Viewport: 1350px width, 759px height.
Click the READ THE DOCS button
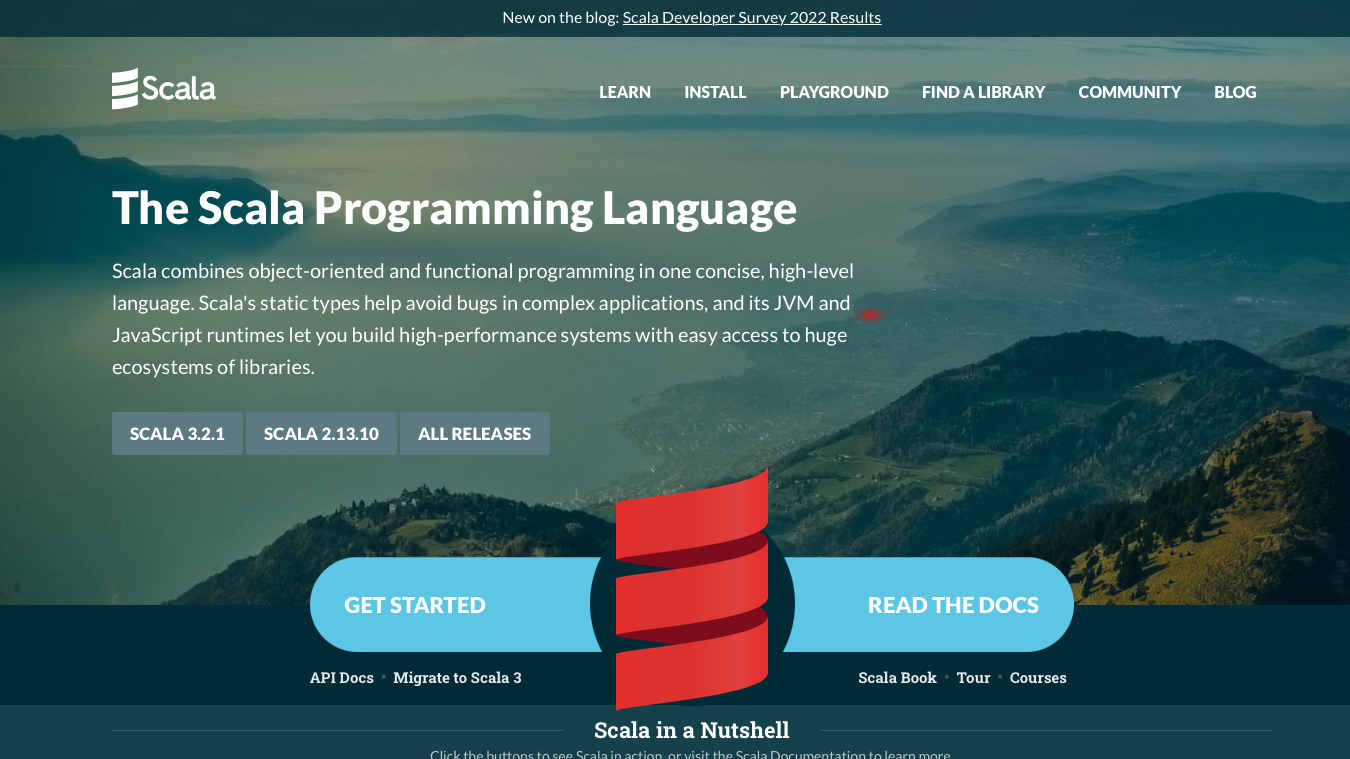[x=929, y=605]
